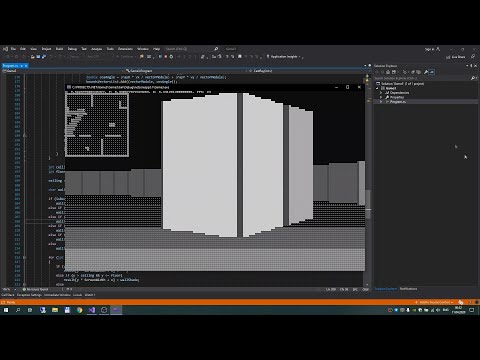The width and height of the screenshot is (480, 360).
Task: Click the Restart debugging green icon
Action: click(x=171, y=57)
